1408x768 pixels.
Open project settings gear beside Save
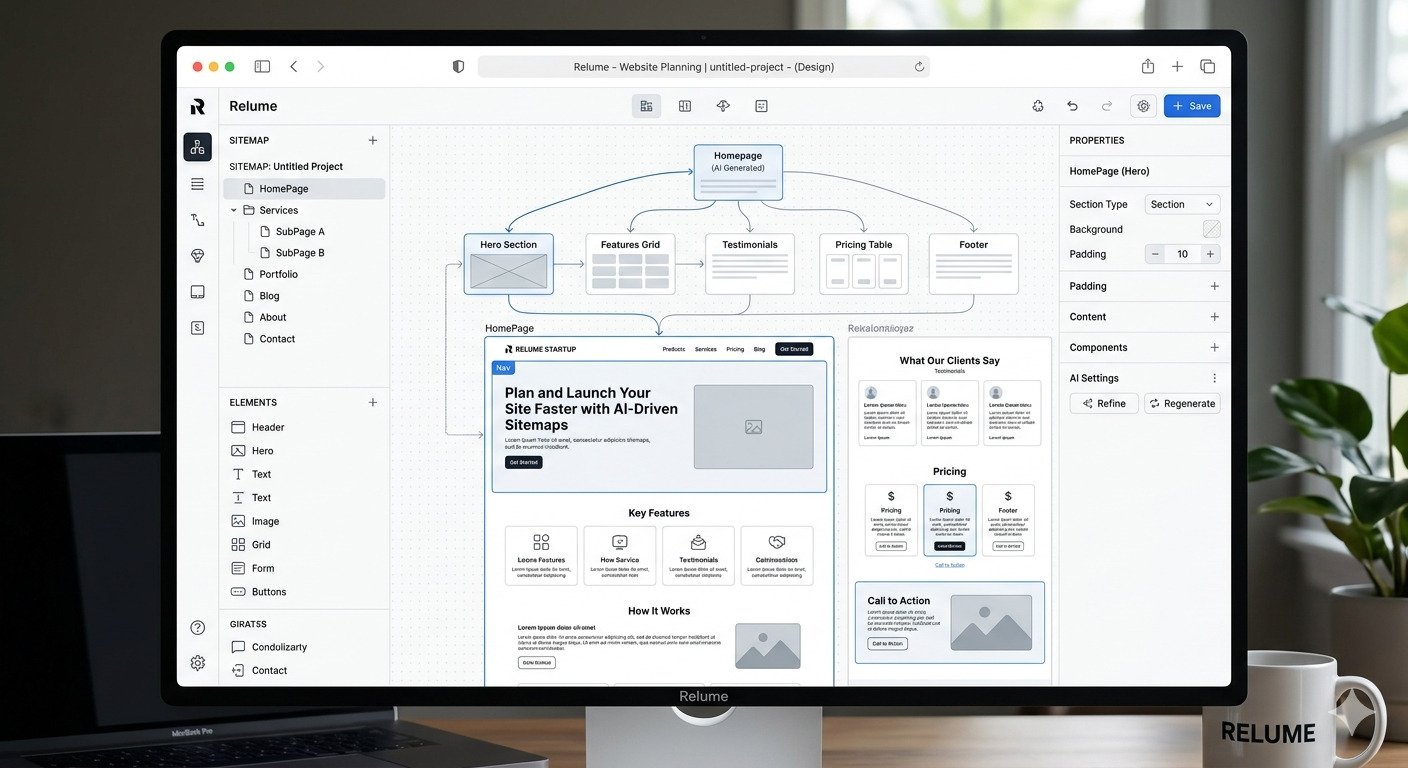pyautogui.click(x=1143, y=106)
